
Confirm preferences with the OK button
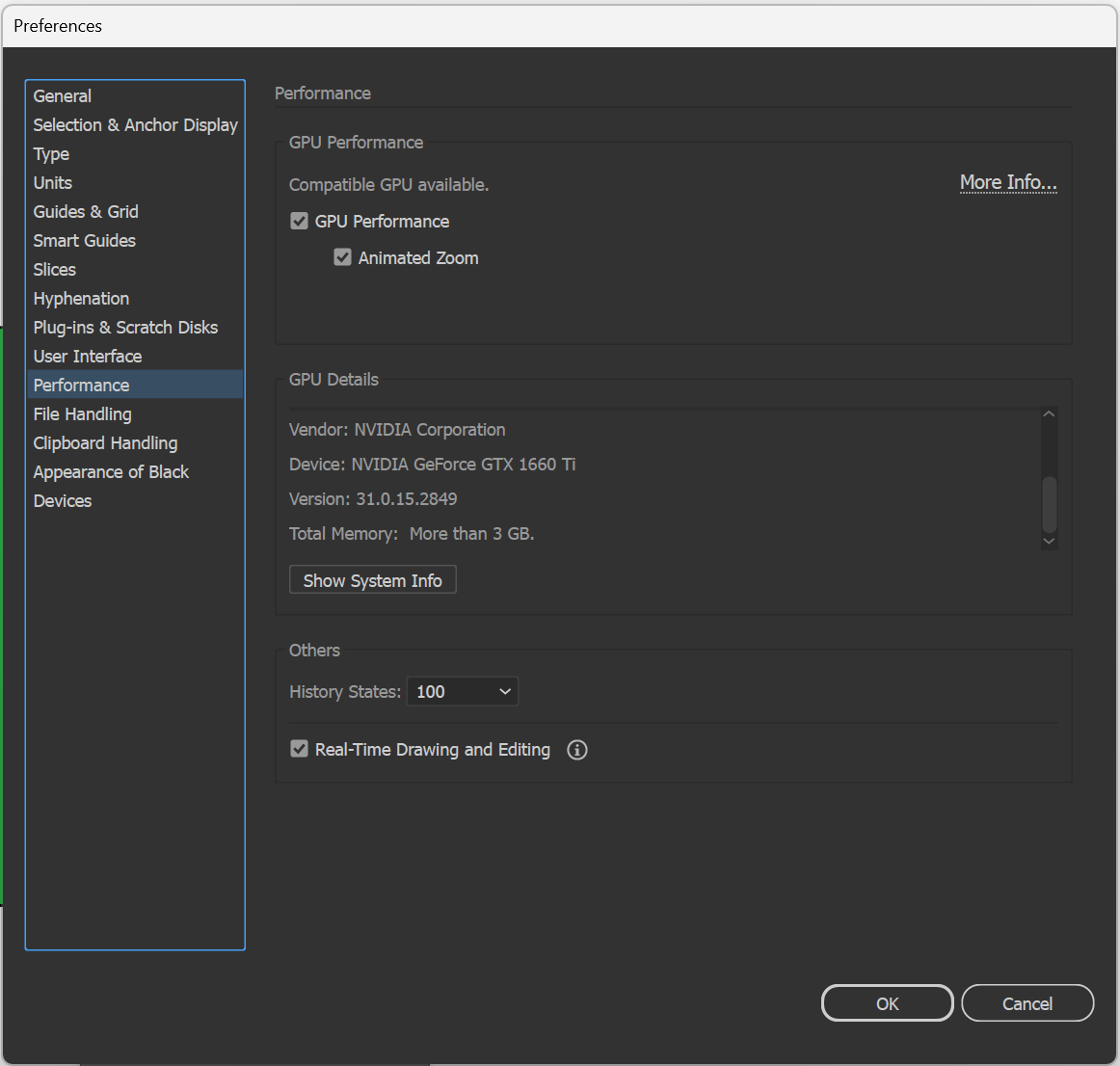(887, 1002)
